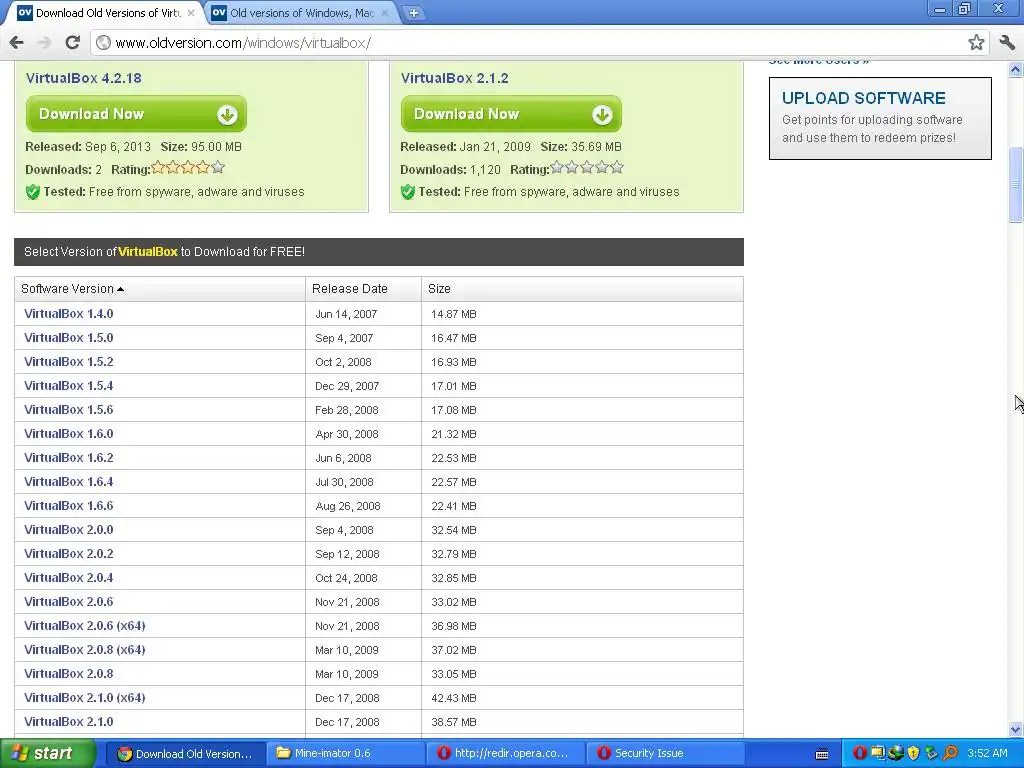Image resolution: width=1024 pixels, height=768 pixels.
Task: Click the browser forward arrow
Action: pyautogui.click(x=44, y=43)
